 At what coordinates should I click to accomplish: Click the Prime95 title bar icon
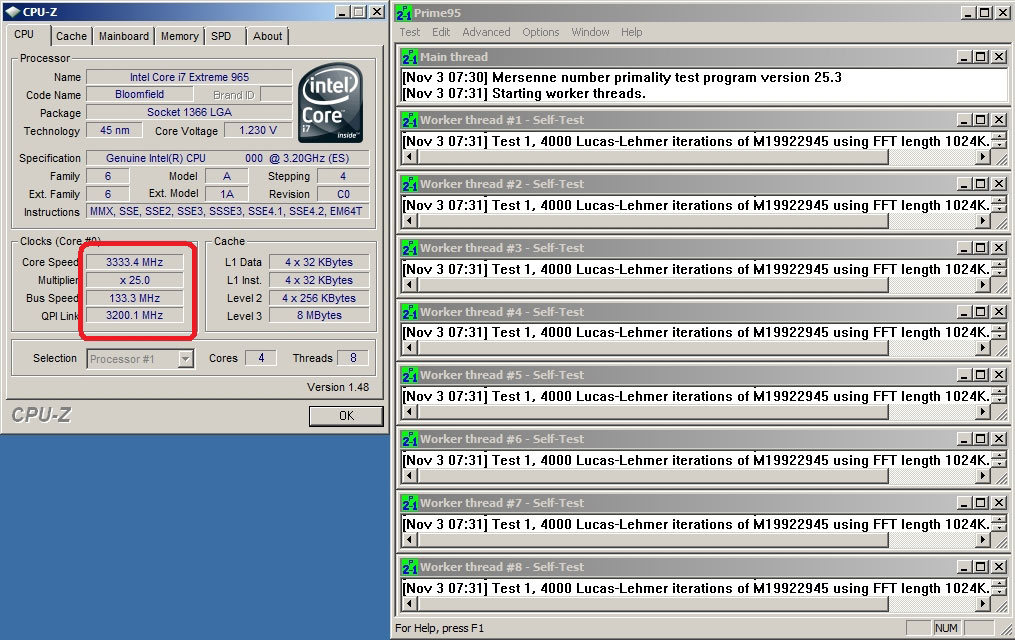tap(404, 12)
